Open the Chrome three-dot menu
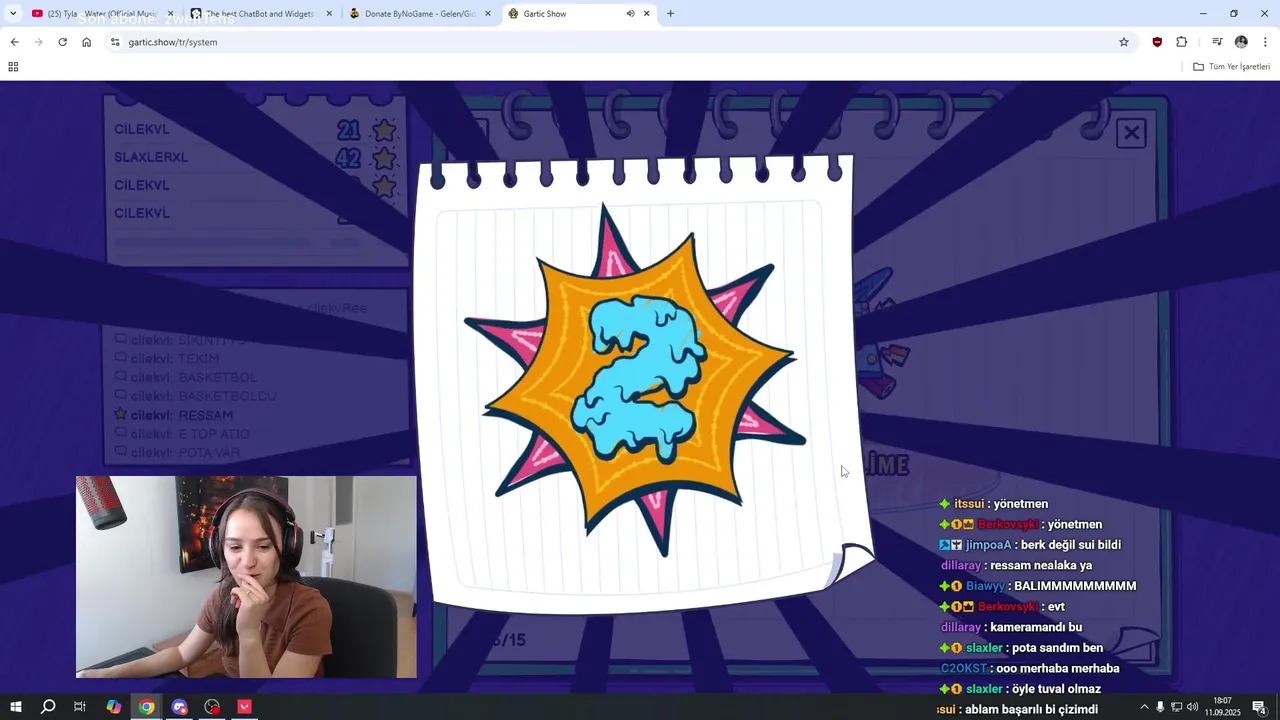Viewport: 1280px width, 720px height. coord(1265,42)
